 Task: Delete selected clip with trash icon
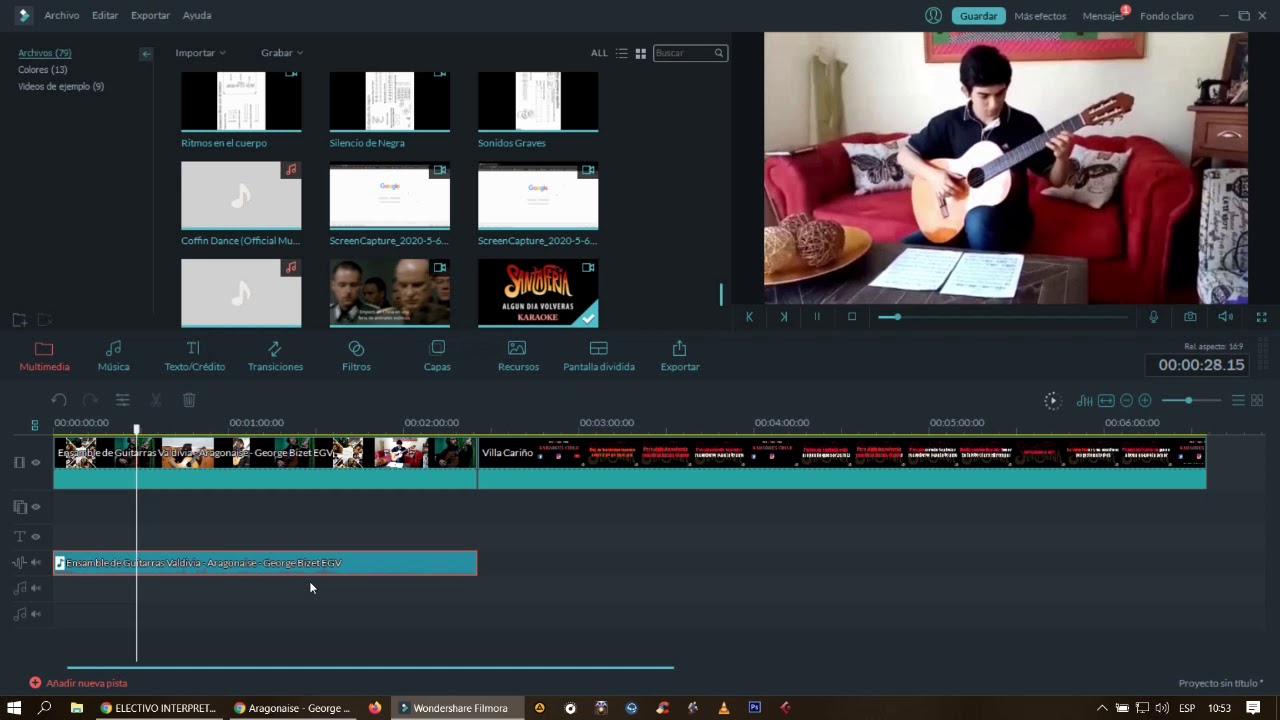[x=189, y=400]
